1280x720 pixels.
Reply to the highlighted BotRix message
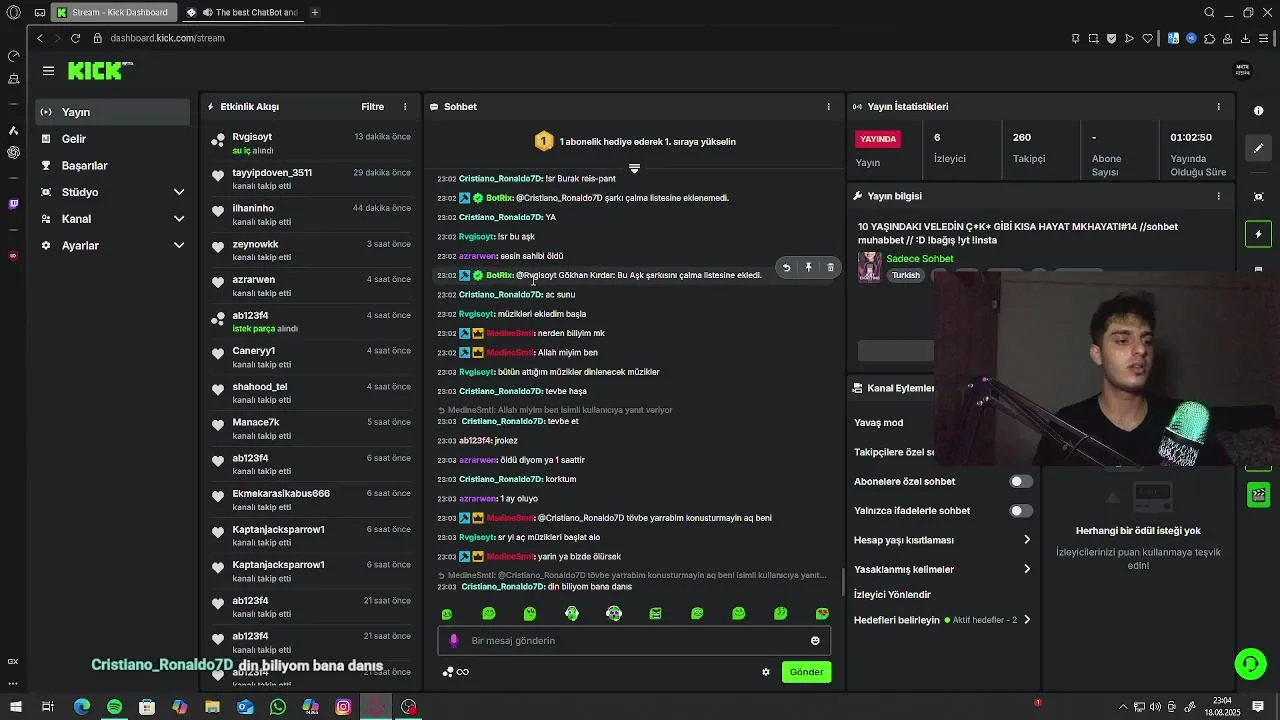point(786,268)
